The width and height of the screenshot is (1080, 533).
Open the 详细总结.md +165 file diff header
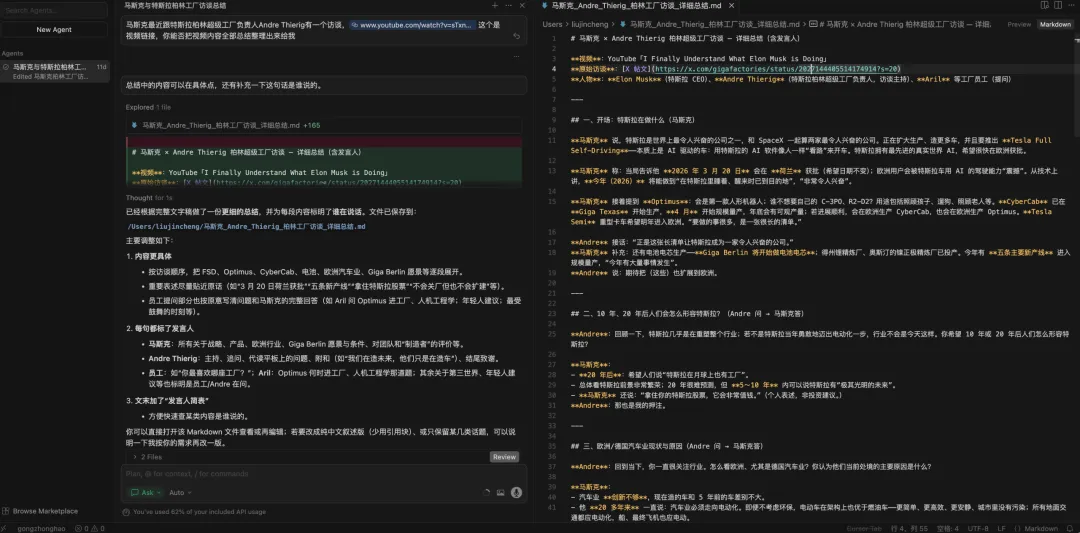(323, 125)
